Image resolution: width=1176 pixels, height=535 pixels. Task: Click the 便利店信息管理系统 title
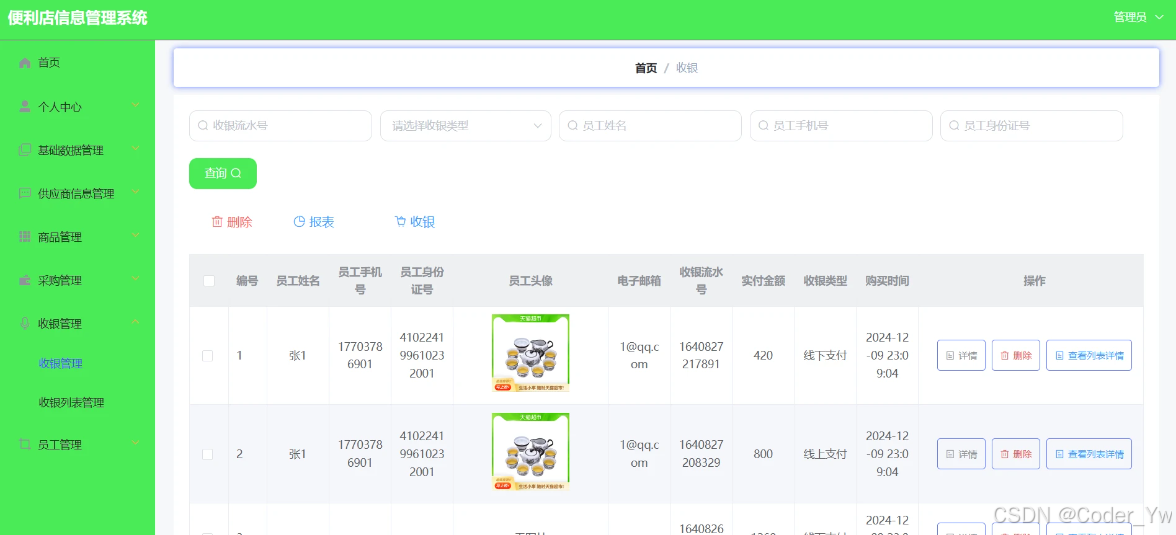pyautogui.click(x=77, y=18)
